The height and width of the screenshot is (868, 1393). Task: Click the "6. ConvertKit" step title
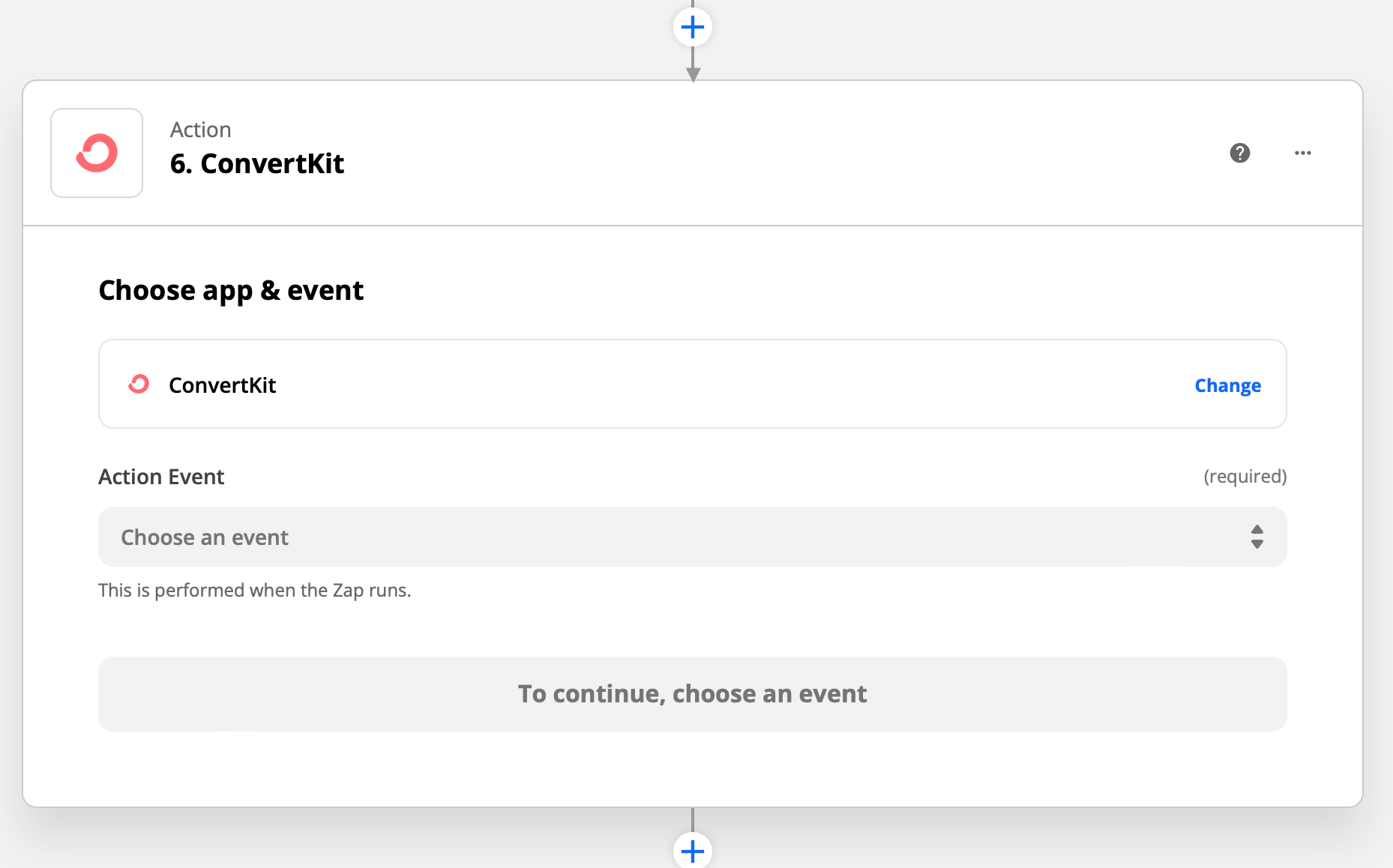click(257, 163)
